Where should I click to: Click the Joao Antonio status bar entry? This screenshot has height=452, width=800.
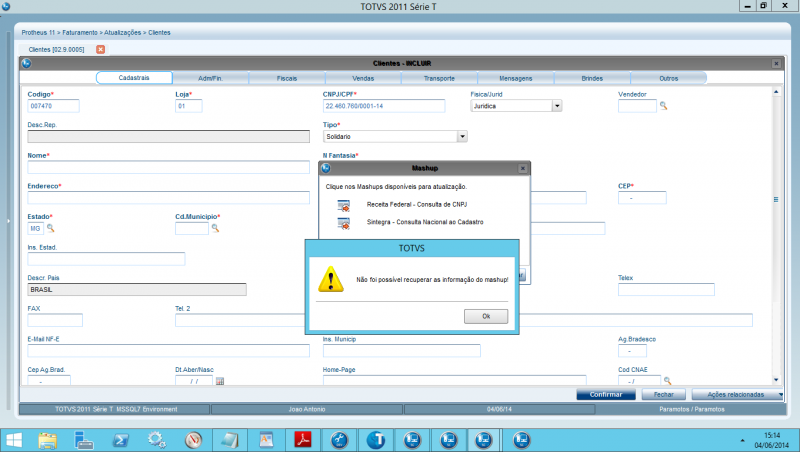tap(307, 409)
